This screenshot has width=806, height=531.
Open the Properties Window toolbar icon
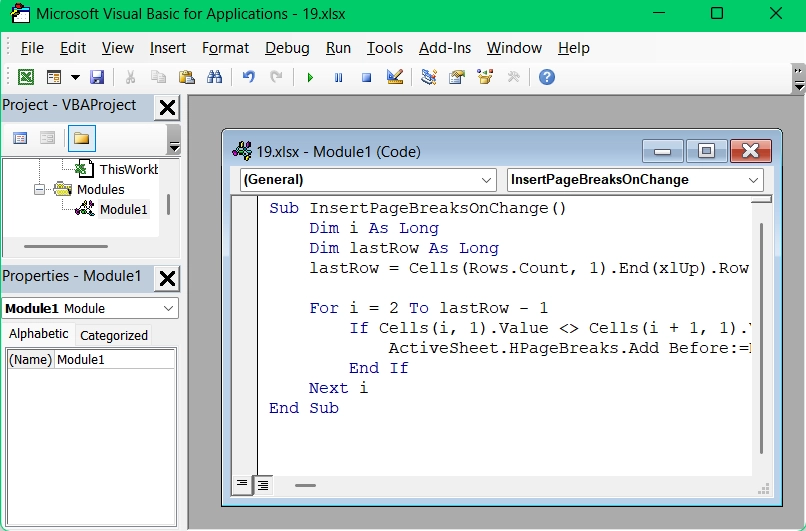point(456,77)
